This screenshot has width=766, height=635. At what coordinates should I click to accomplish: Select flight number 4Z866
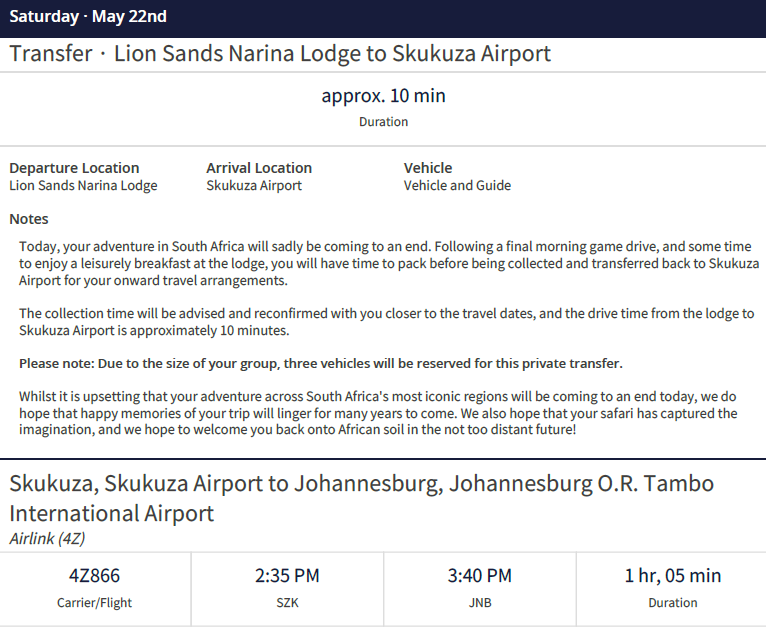click(x=95, y=576)
